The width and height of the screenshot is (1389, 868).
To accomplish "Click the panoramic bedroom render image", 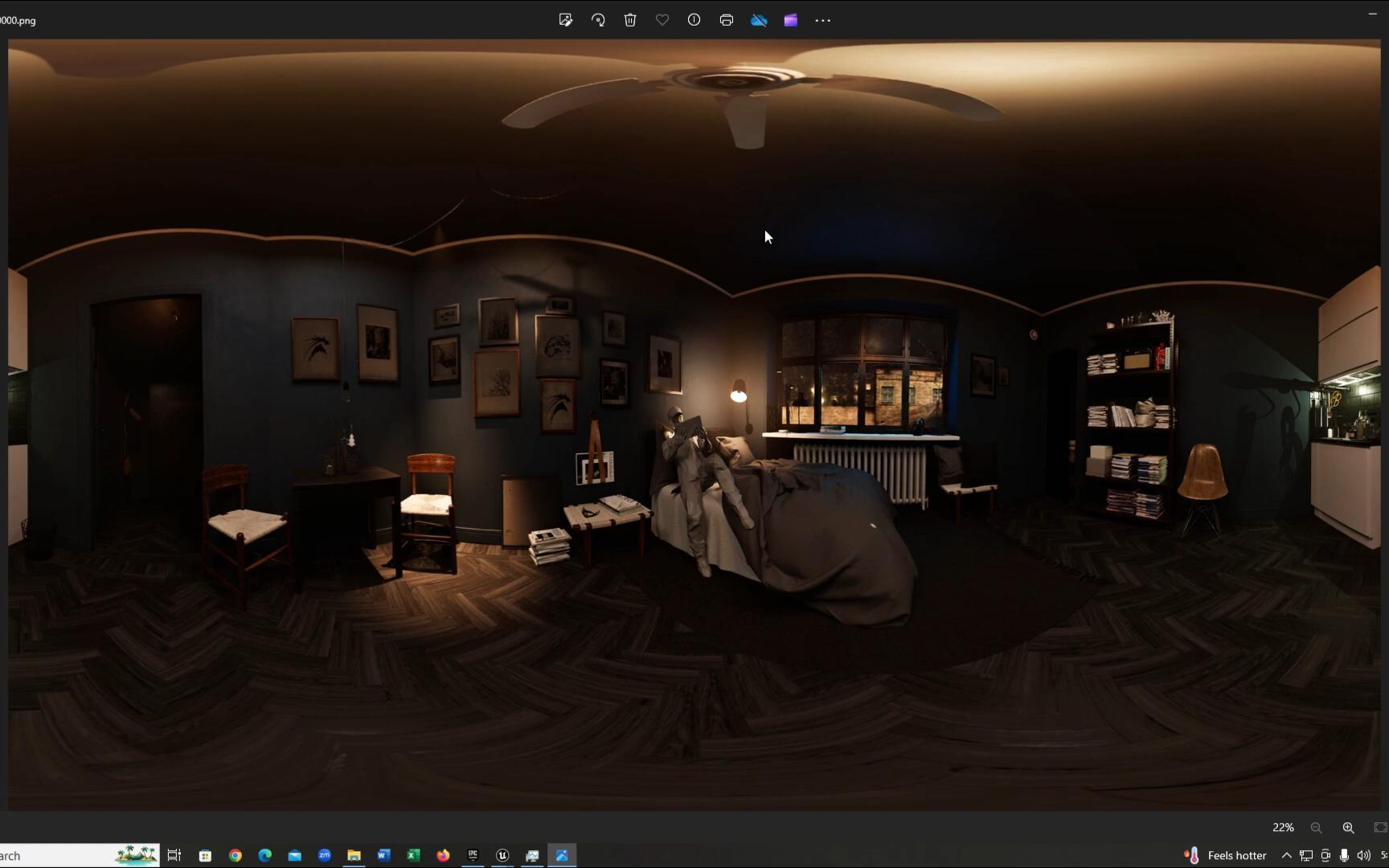I will [694, 424].
